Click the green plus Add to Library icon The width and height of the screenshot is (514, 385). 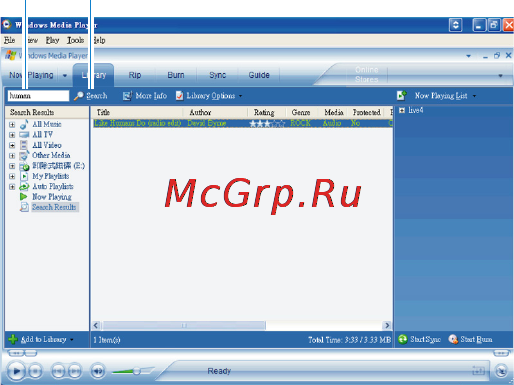tap(13, 339)
